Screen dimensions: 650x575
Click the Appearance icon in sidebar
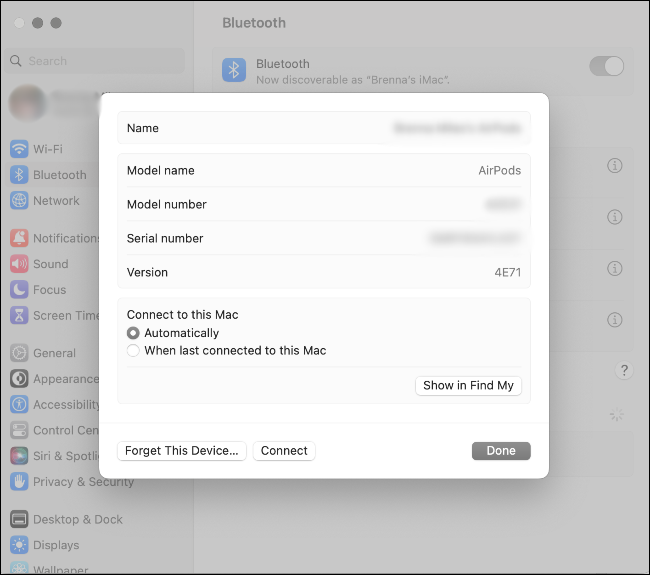tap(19, 378)
